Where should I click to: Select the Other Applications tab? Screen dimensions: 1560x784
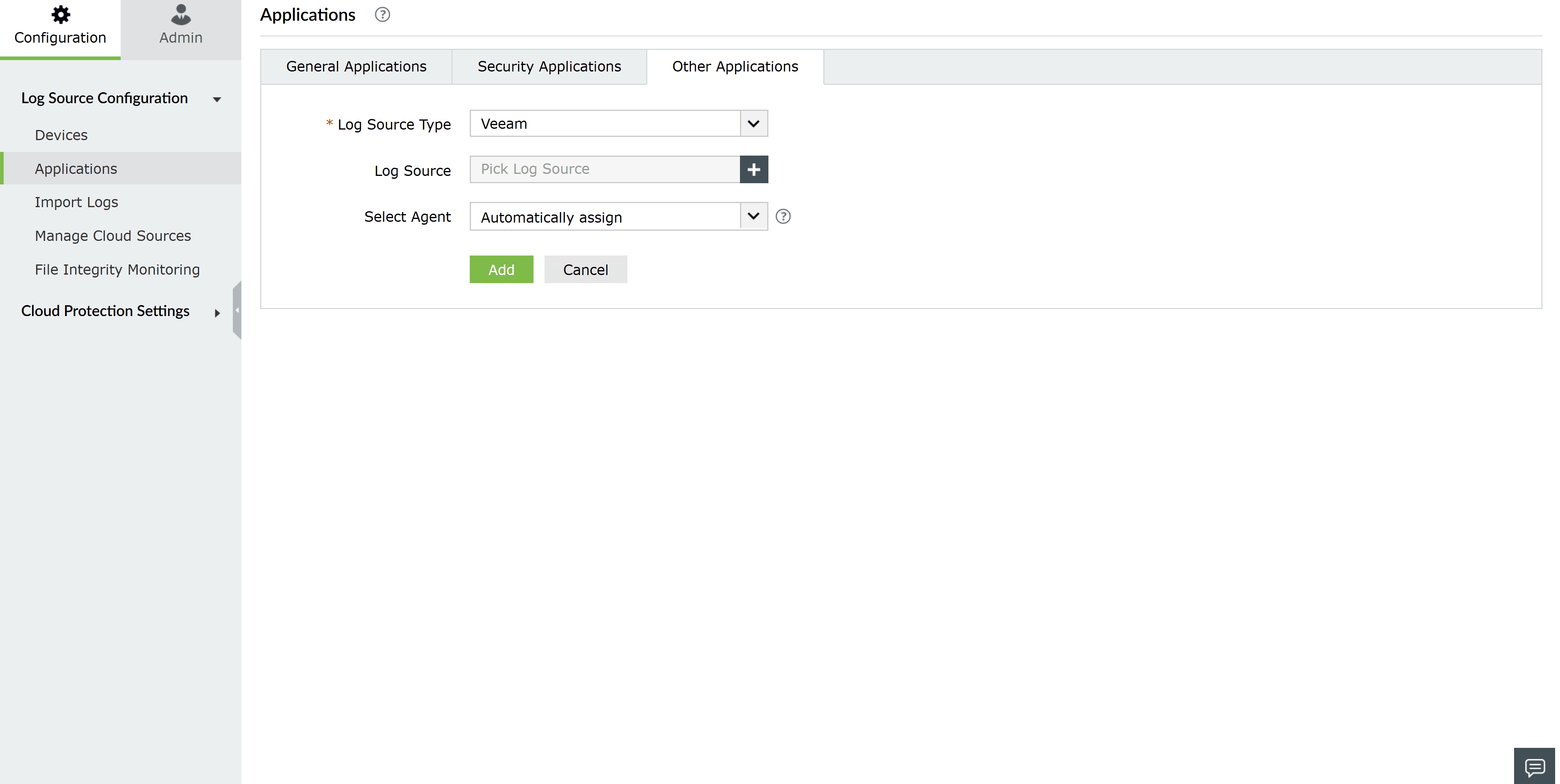(735, 67)
